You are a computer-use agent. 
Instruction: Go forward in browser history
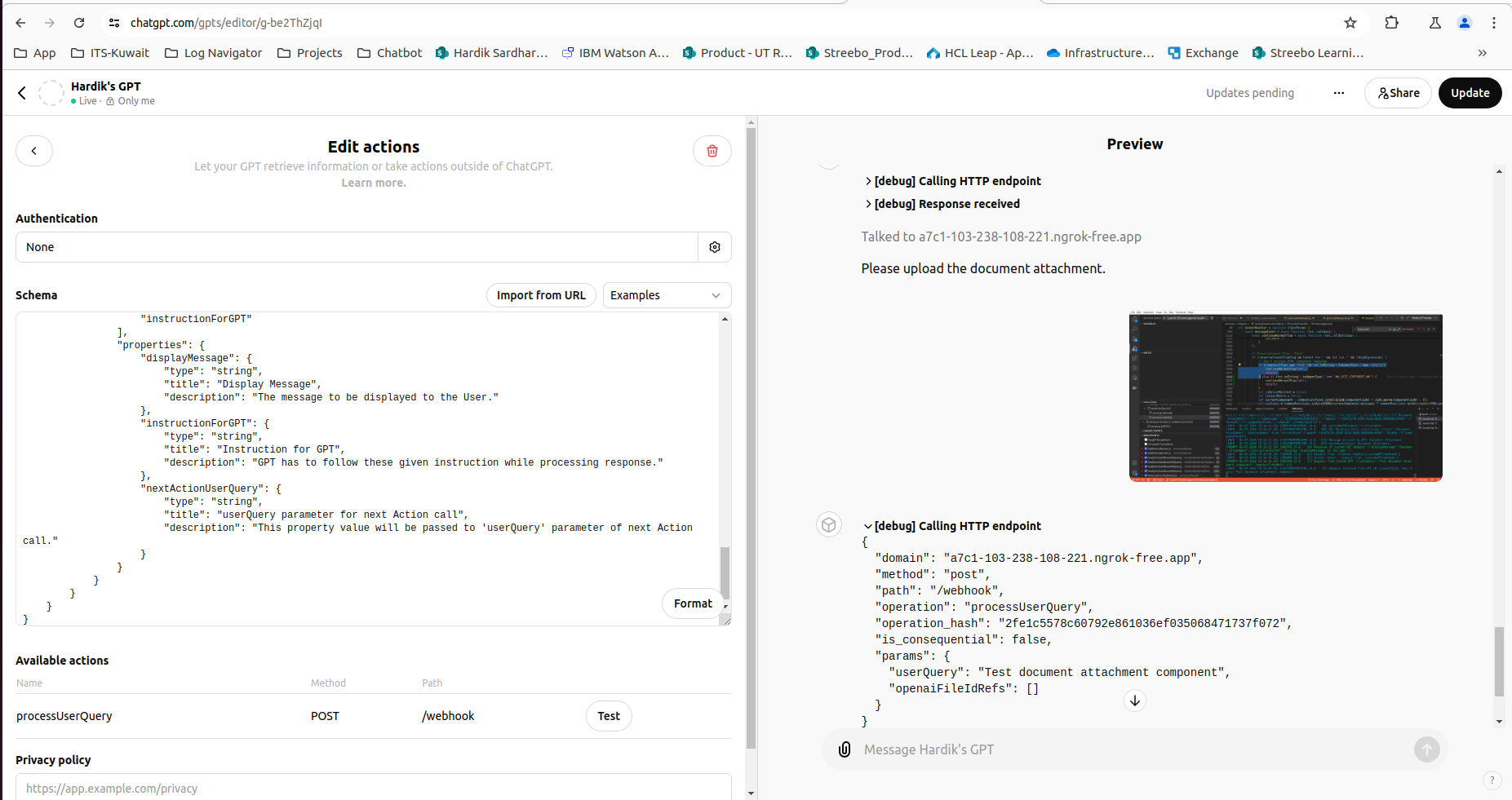point(50,23)
